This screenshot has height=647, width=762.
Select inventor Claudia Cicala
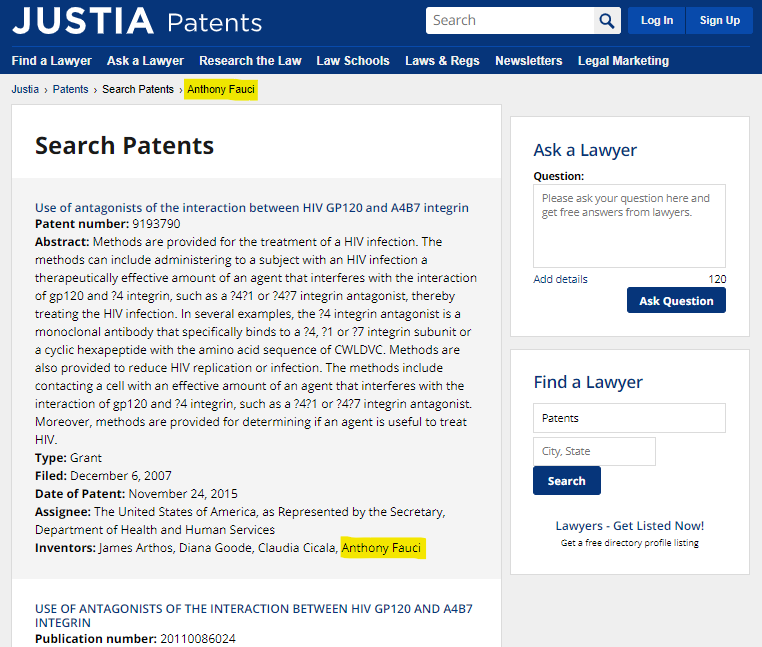(296, 548)
